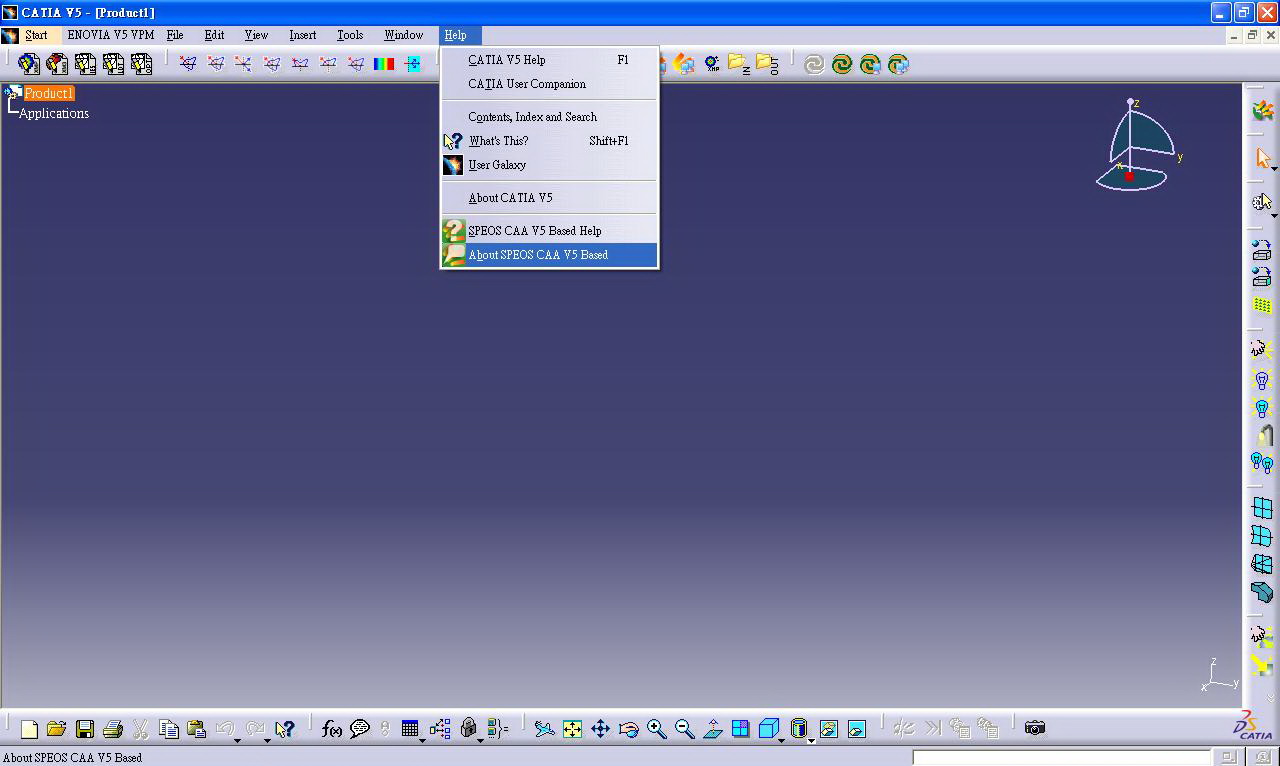
Task: Open CATIA V5 Help entry
Action: click(x=549, y=60)
